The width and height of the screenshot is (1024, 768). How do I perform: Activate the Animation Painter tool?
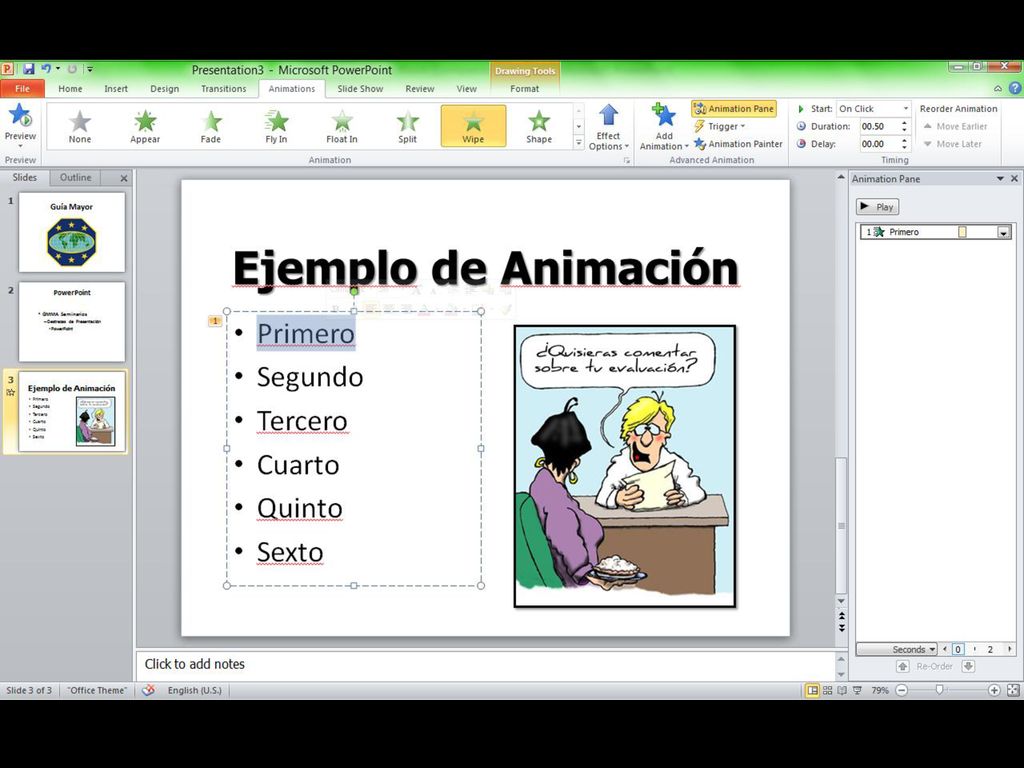click(738, 144)
